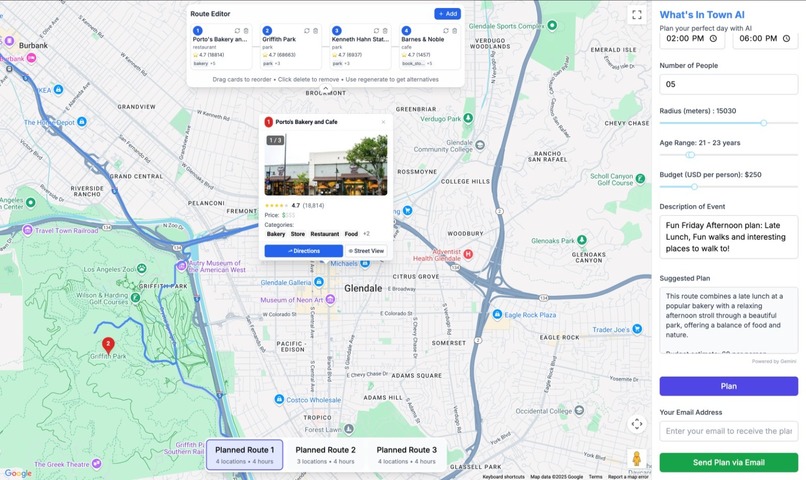Edit the Description of Event text box
Image resolution: width=806 pixels, height=480 pixels.
(728, 237)
